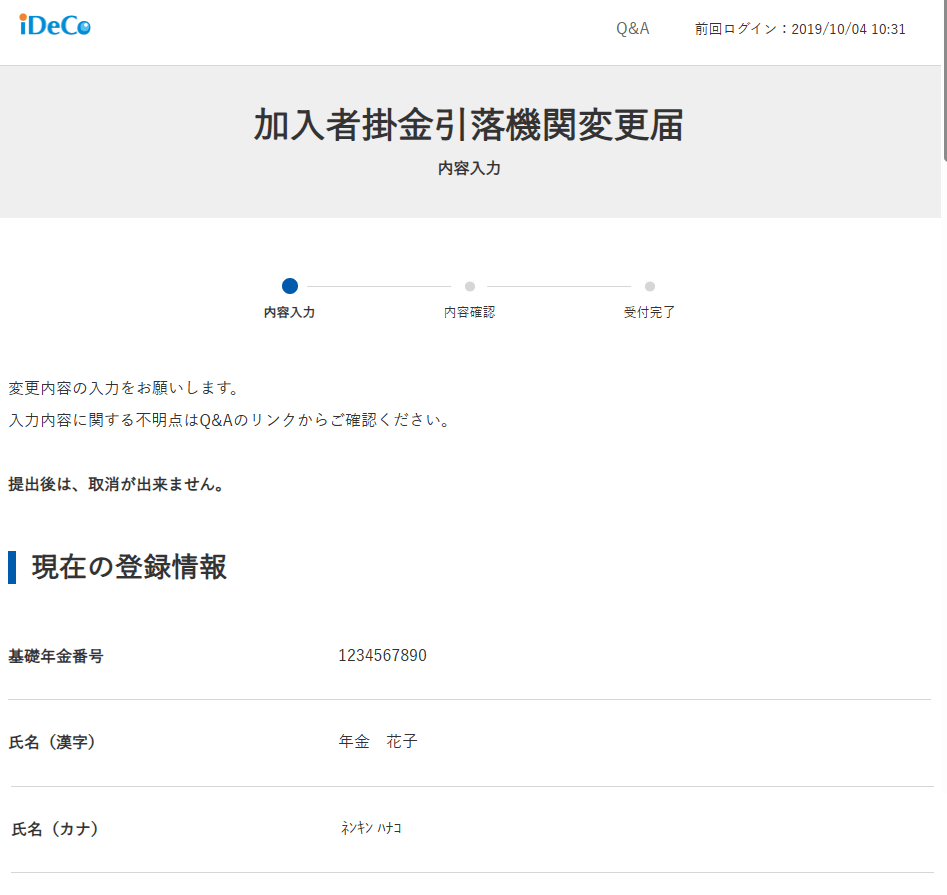Viewport: 947px width, 895px height.
Task: Click the blue bar beside 現在の登録情報
Action: coord(12,567)
